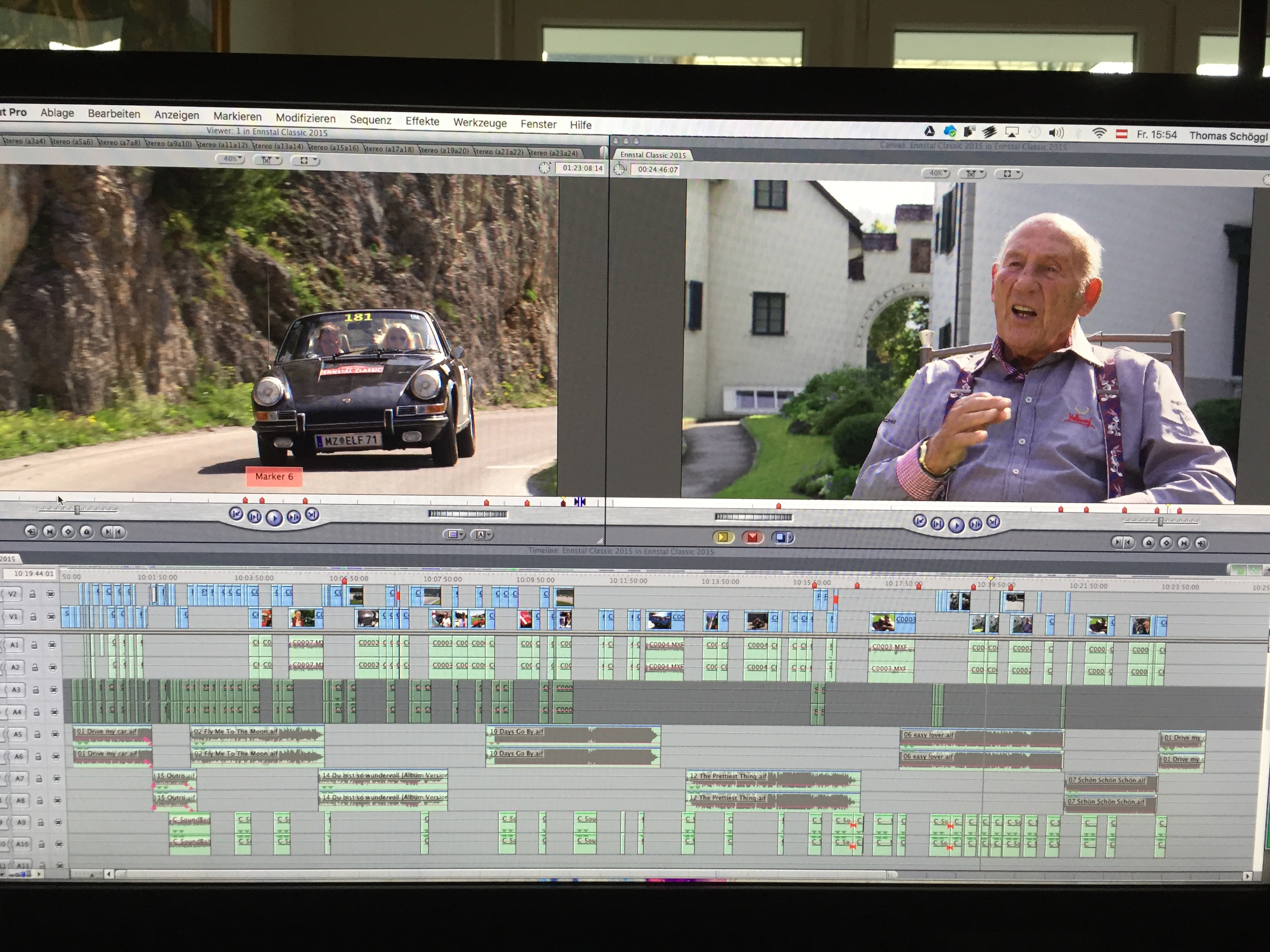Image resolution: width=1270 pixels, height=952 pixels.
Task: Open Viewer view mode dropdown
Action: pyautogui.click(x=306, y=161)
